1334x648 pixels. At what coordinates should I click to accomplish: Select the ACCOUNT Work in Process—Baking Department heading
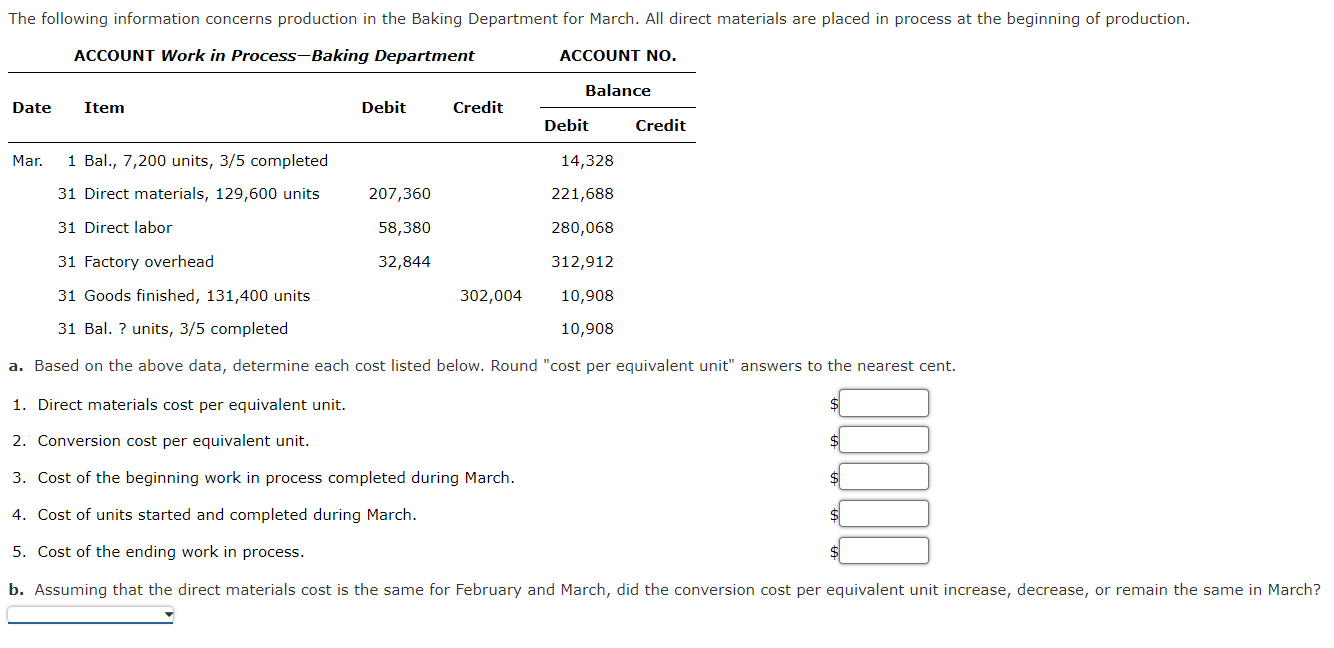[273, 55]
